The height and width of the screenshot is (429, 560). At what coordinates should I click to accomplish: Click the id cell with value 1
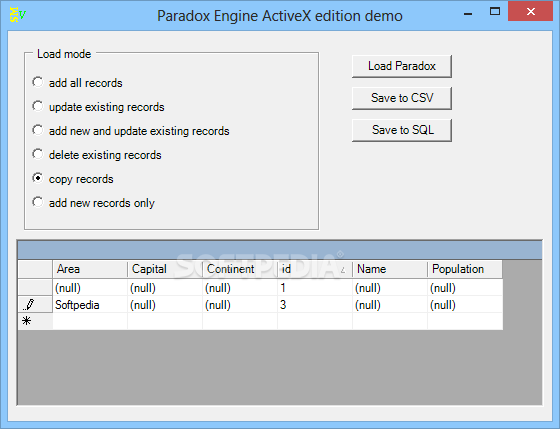pyautogui.click(x=315, y=288)
